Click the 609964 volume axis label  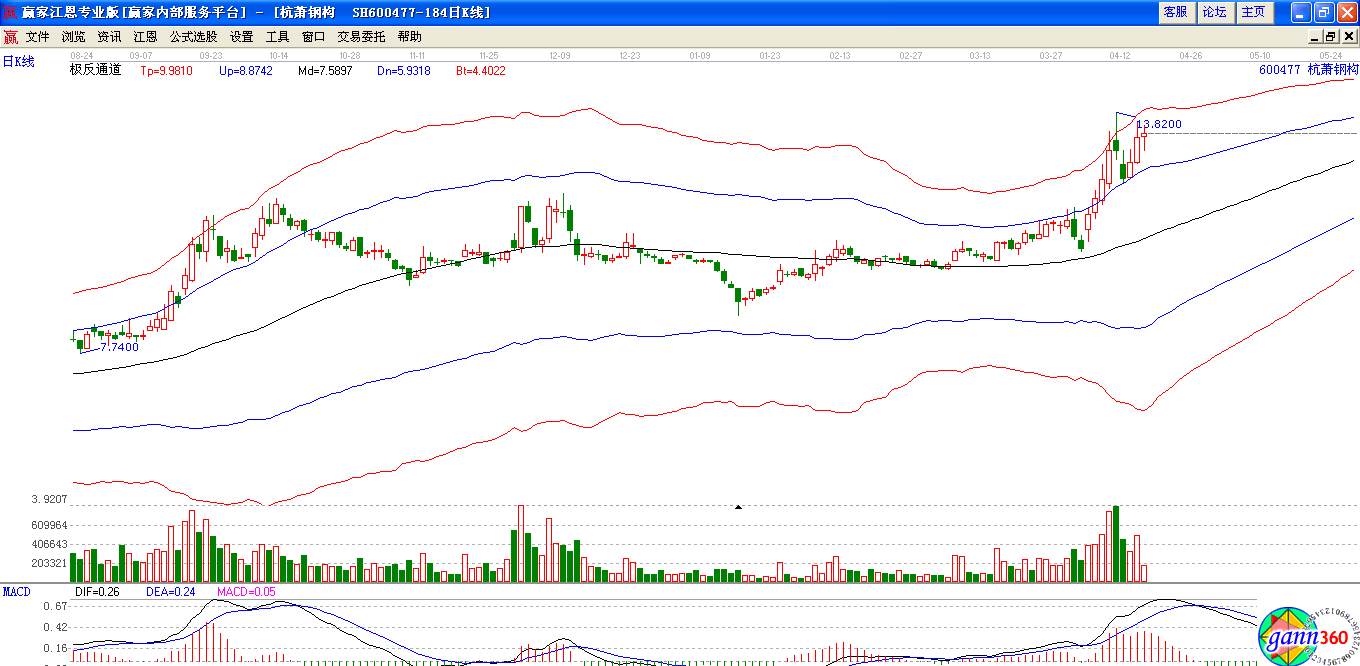pyautogui.click(x=48, y=525)
